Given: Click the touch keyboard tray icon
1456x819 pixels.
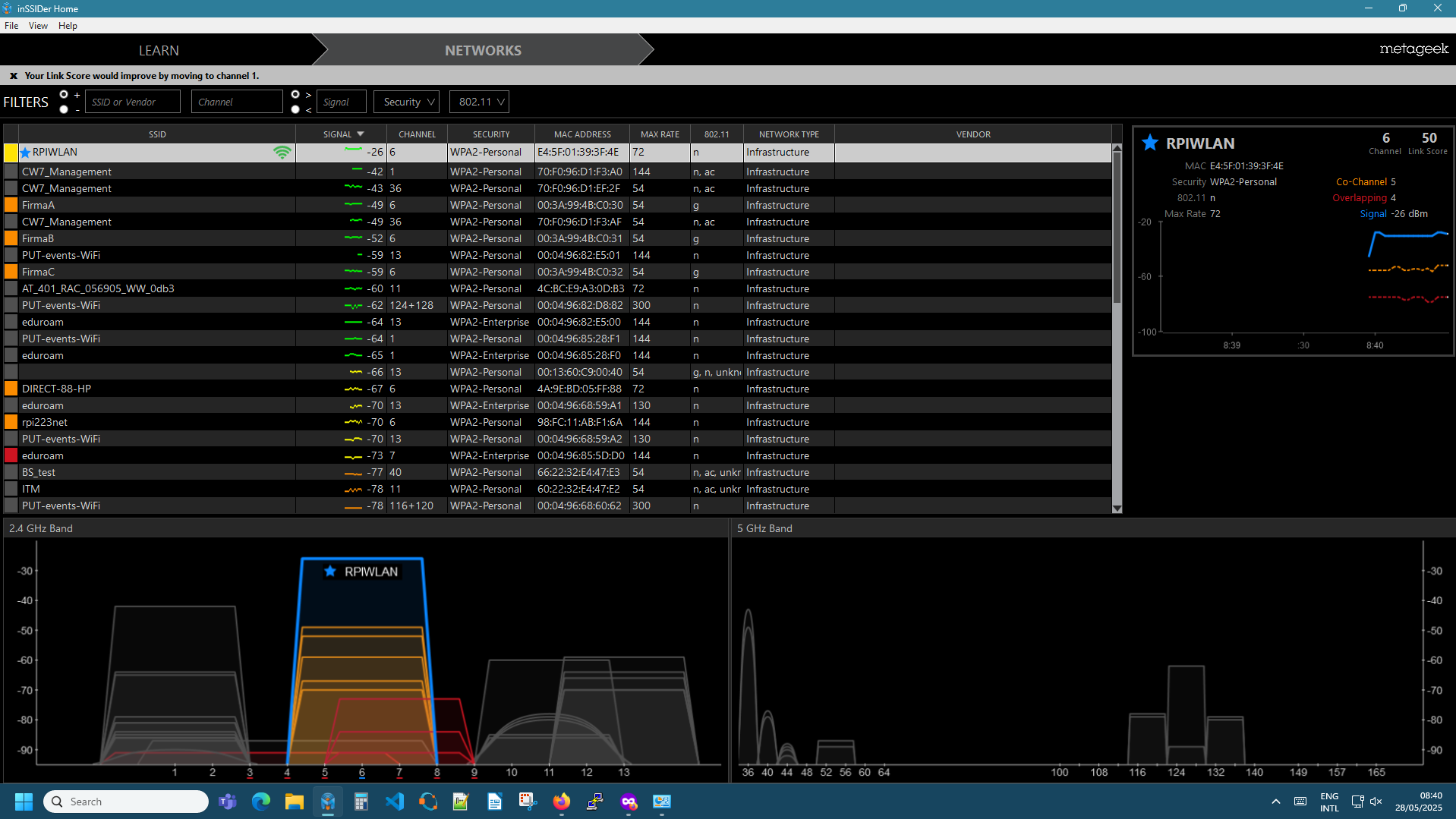Looking at the screenshot, I should click(x=1300, y=802).
